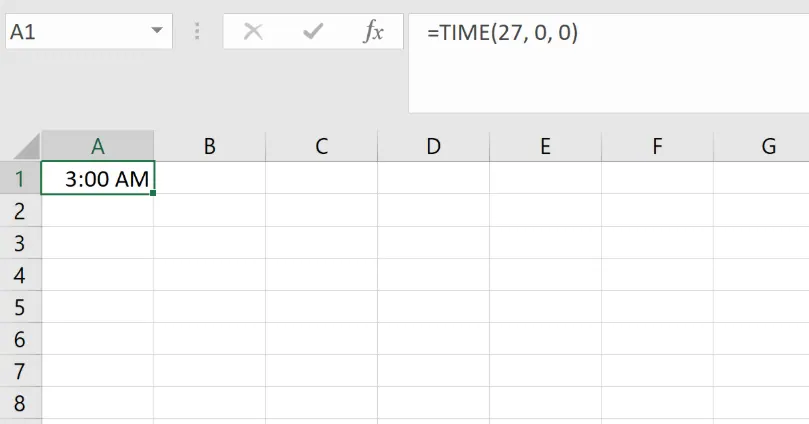This screenshot has width=809, height=424.
Task: Click cell A1 containing 3:00 AM
Action: pyautogui.click(x=98, y=178)
